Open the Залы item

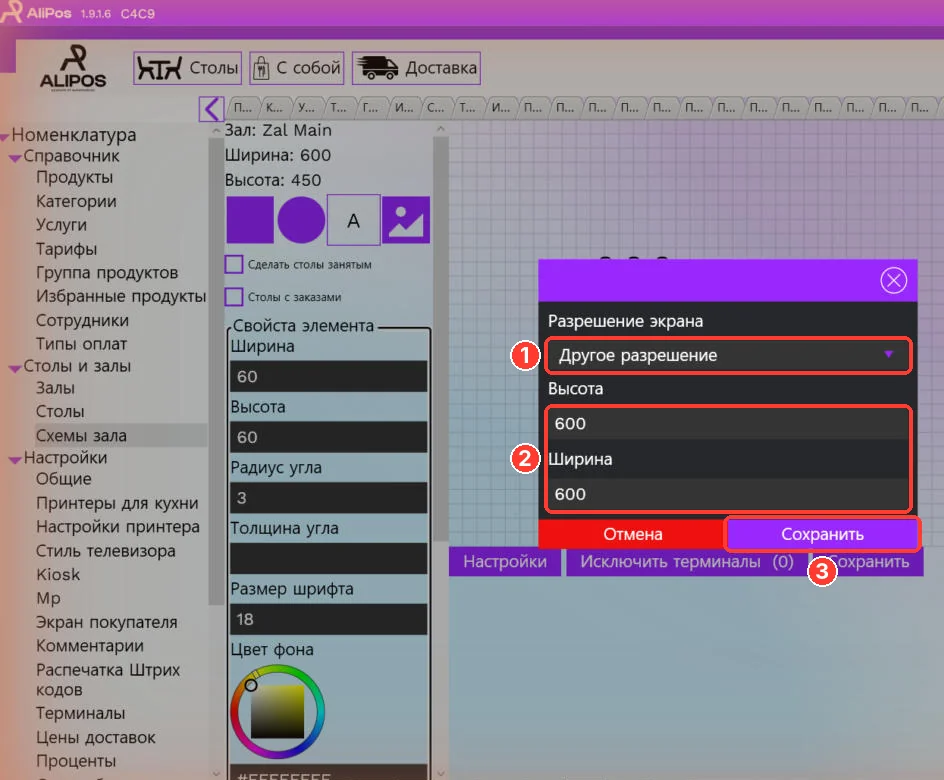pos(55,388)
